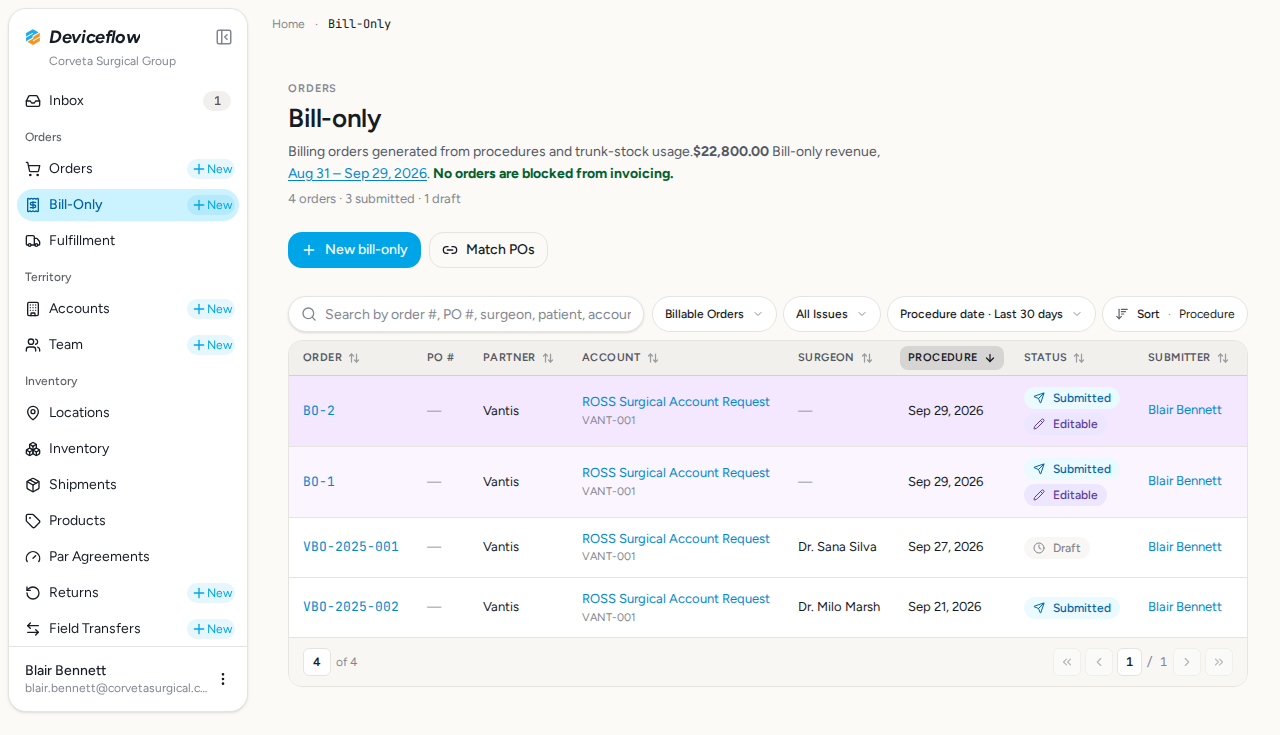Viewport: 1280px width, 735px height.
Task: Open the Aug 31 – Sep 29, 2026 date link
Action: coord(358,174)
